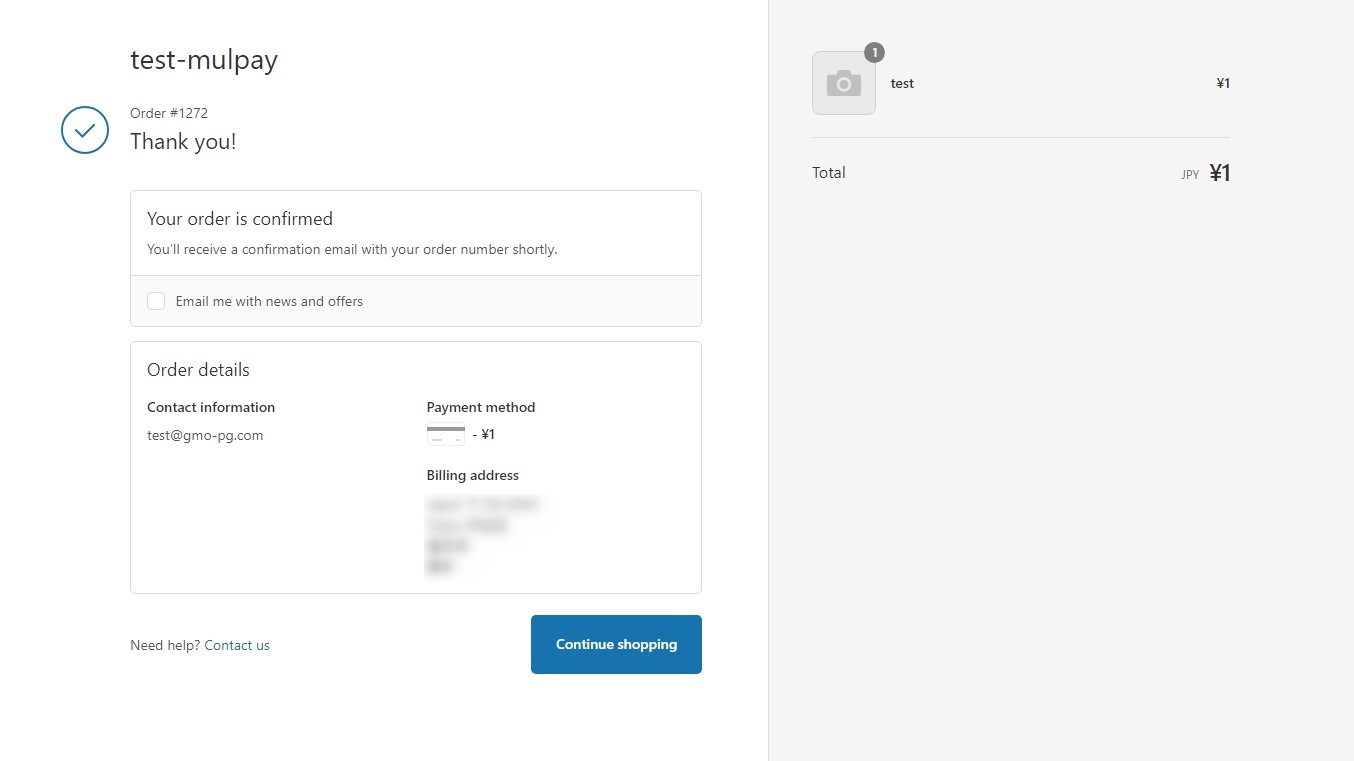Click the "Your order is confirmed" heading
The image size is (1354, 761).
pos(240,219)
